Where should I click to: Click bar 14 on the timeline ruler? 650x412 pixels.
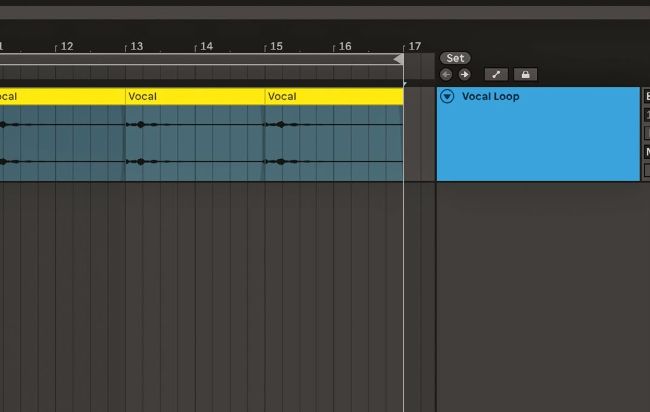(205, 46)
